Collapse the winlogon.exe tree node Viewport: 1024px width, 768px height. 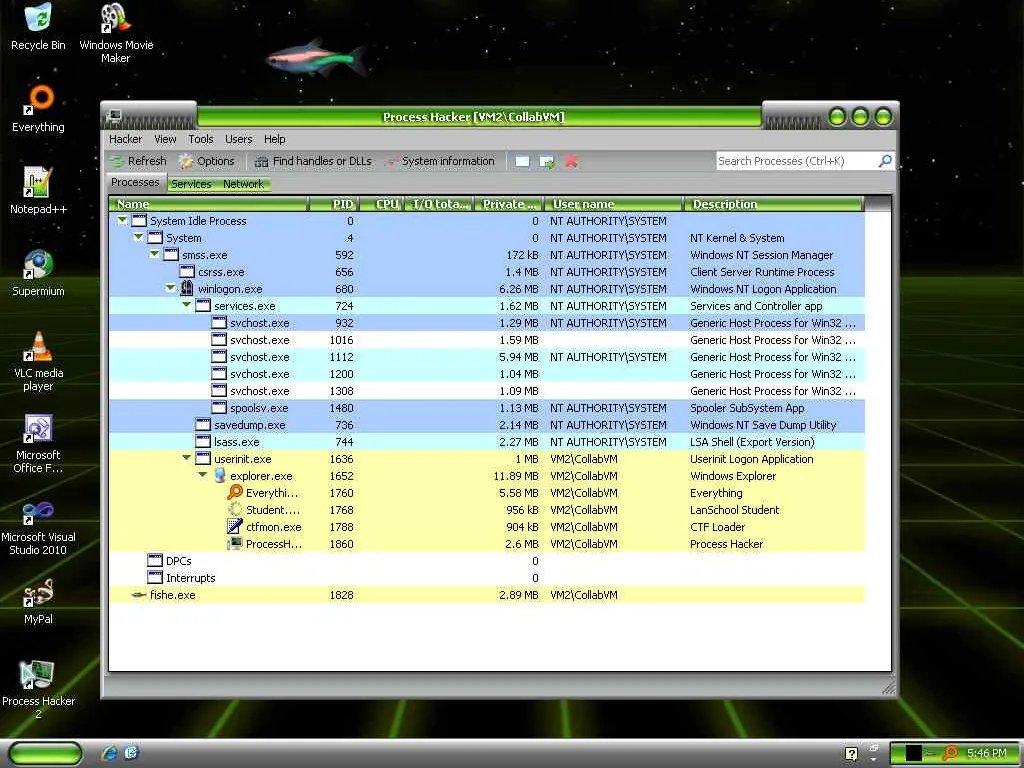pos(170,288)
